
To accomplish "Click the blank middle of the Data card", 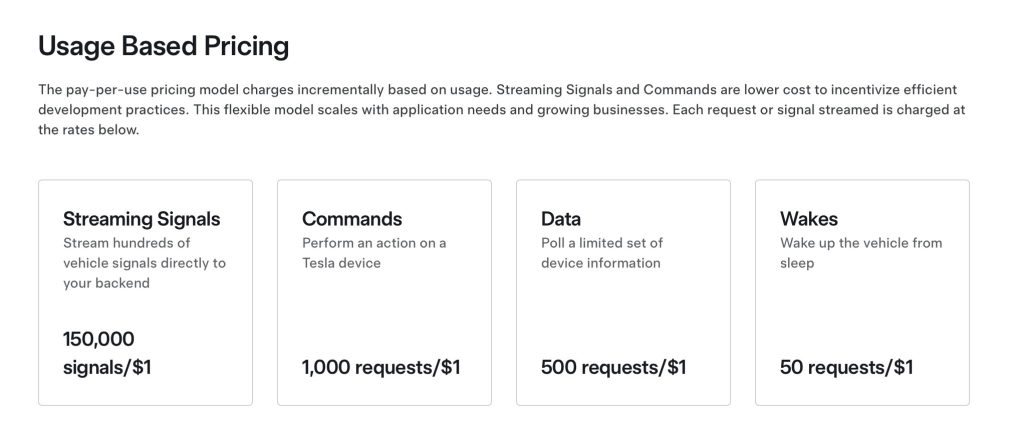I will pyautogui.click(x=623, y=312).
